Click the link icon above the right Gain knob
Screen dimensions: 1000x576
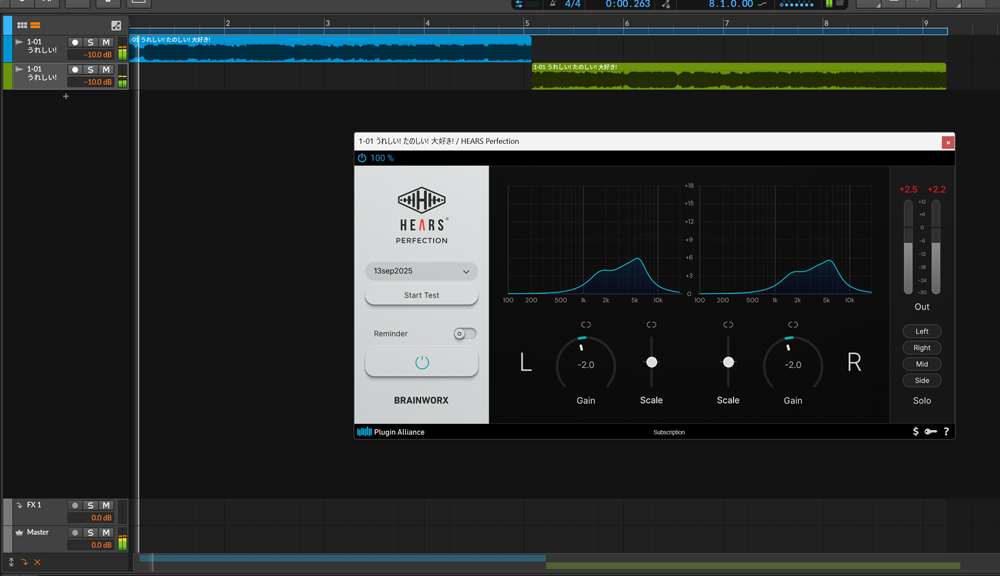point(793,325)
